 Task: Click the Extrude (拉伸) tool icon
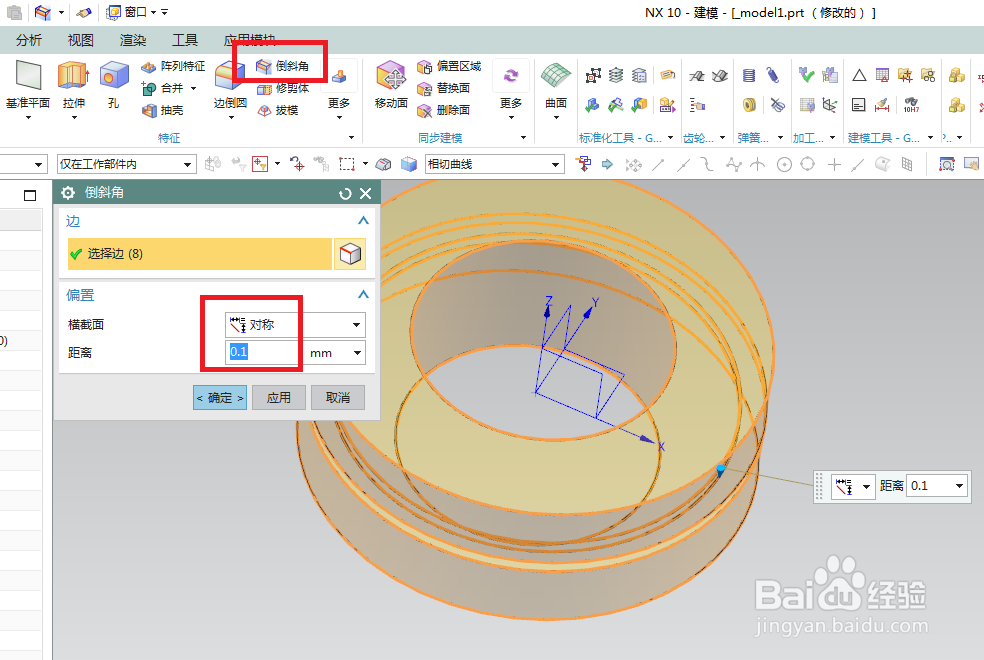[73, 77]
